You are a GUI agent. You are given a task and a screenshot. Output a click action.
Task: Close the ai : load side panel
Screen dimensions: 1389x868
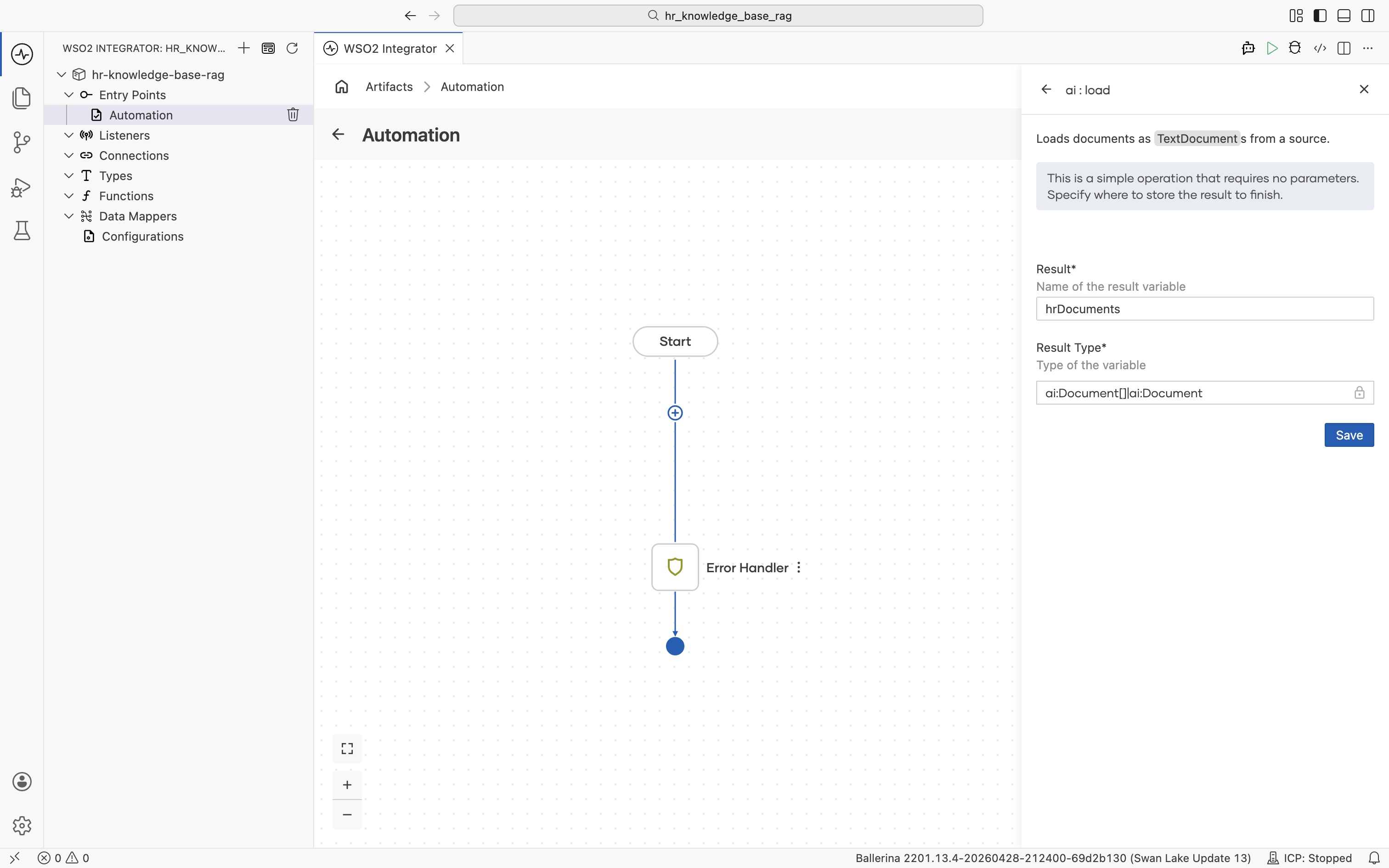pos(1364,89)
